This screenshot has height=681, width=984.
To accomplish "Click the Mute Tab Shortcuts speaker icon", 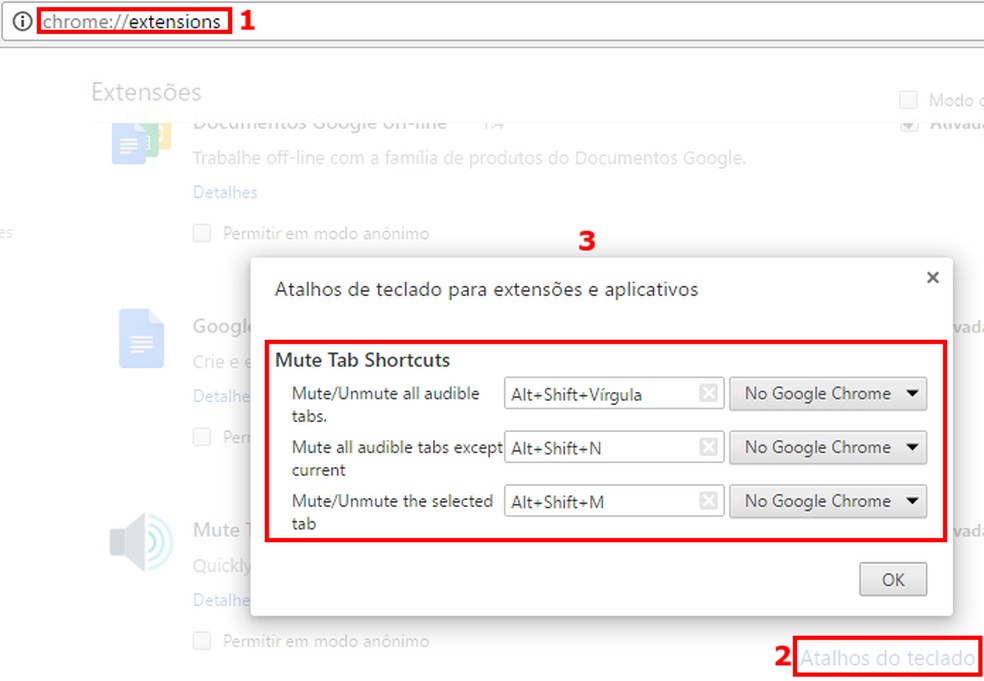I will coord(142,540).
